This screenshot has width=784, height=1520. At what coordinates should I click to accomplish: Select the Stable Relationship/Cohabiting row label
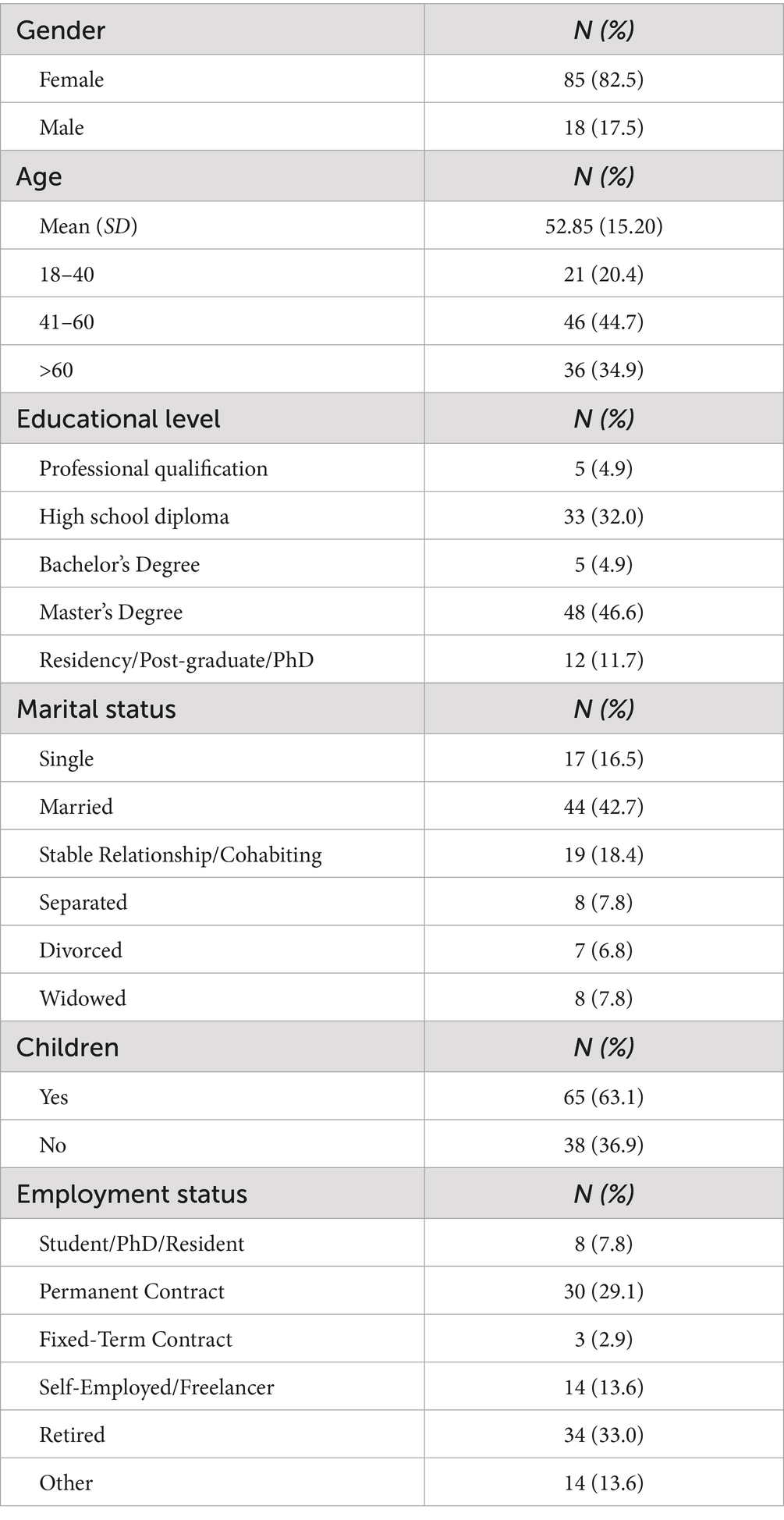coord(180,854)
